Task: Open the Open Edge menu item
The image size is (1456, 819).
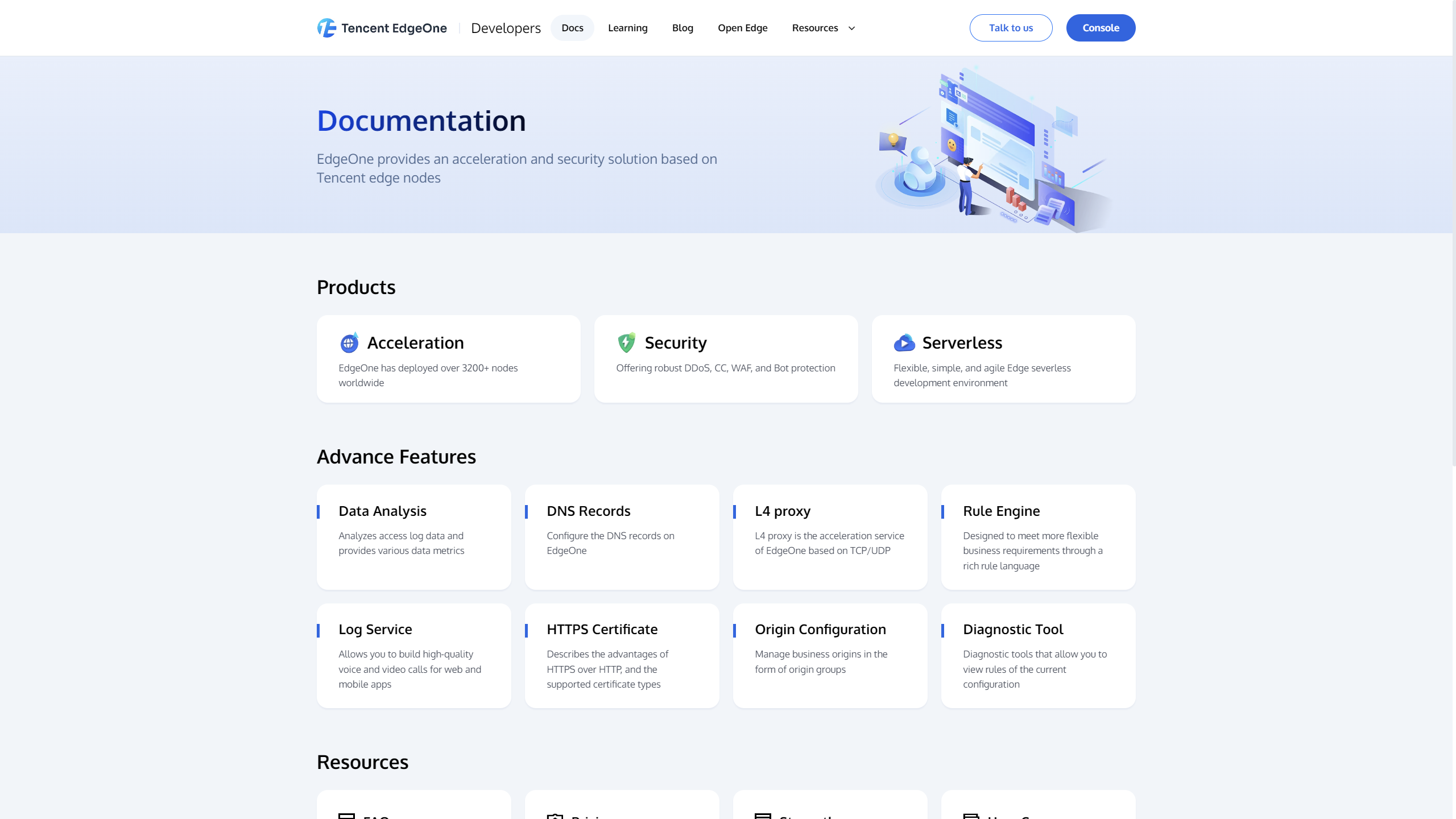Action: coord(742,28)
